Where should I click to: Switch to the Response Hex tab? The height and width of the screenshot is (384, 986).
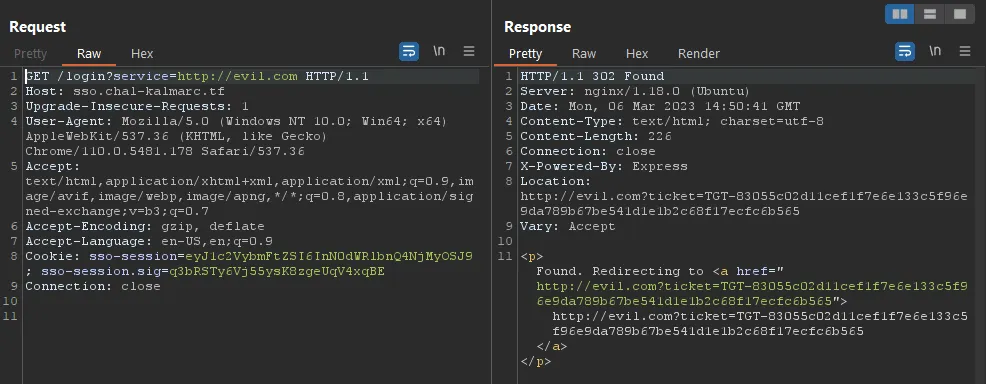637,54
